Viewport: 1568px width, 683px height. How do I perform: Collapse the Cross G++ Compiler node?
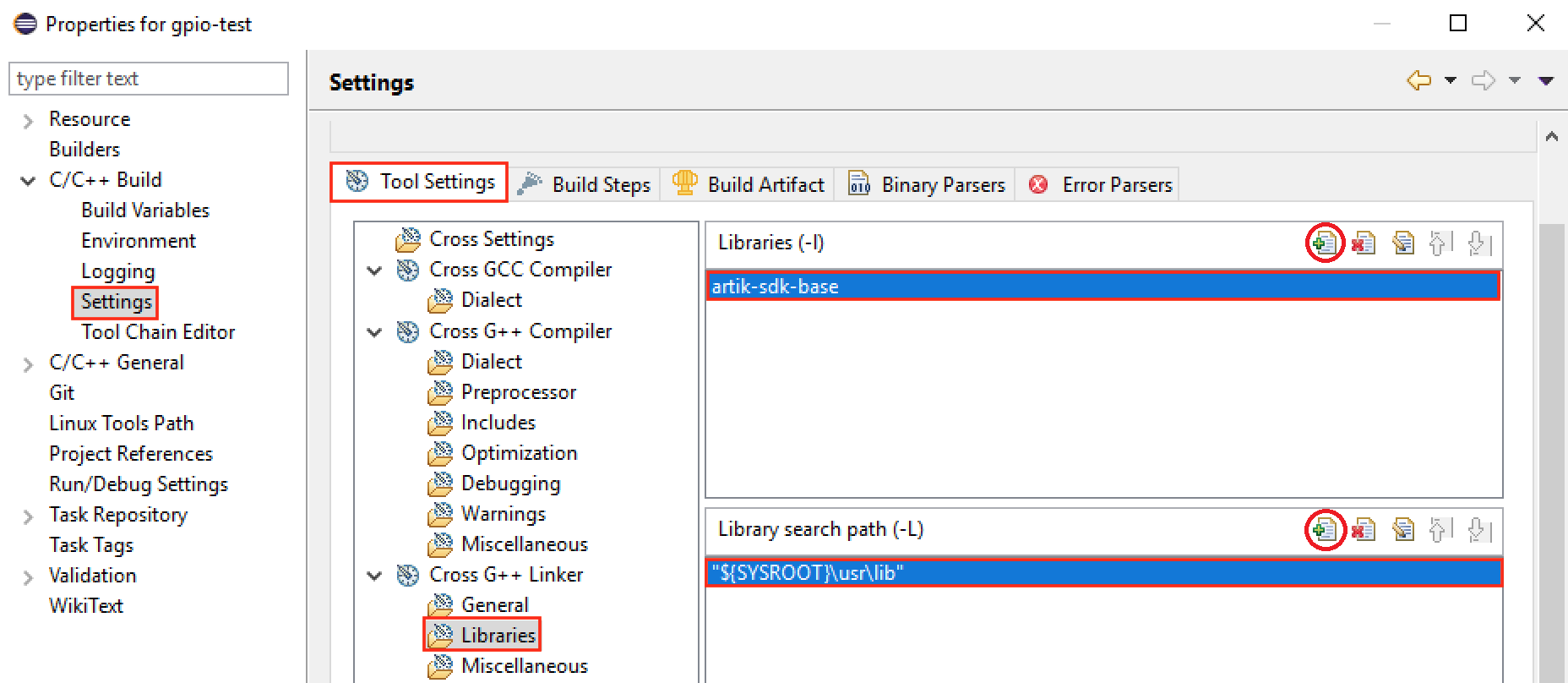tap(374, 332)
